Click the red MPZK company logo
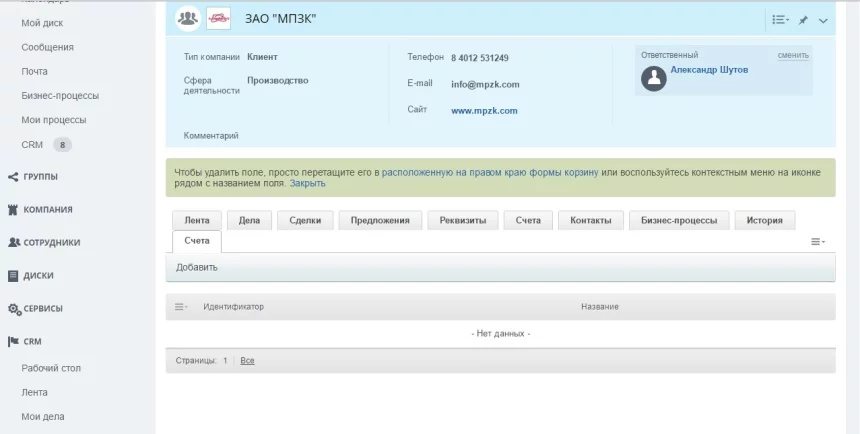The image size is (860, 434). click(x=217, y=19)
